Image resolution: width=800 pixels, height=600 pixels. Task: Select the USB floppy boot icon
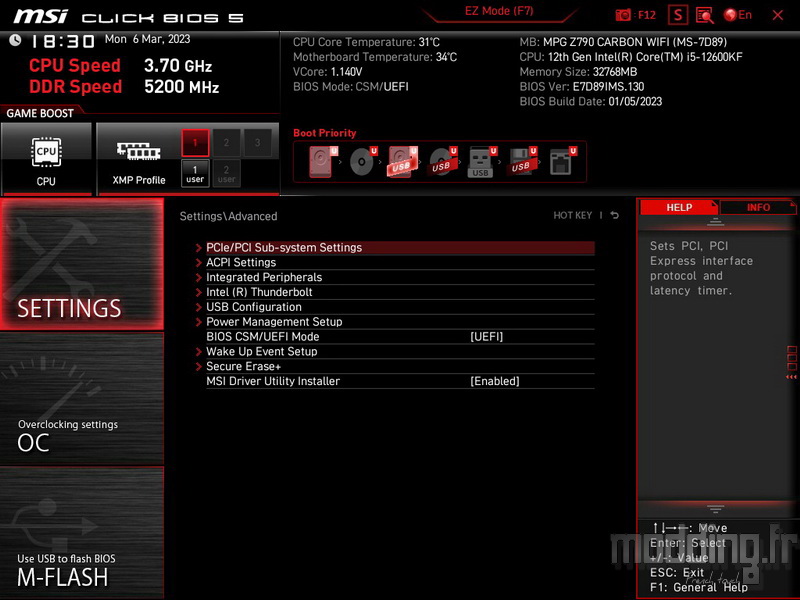[521, 162]
